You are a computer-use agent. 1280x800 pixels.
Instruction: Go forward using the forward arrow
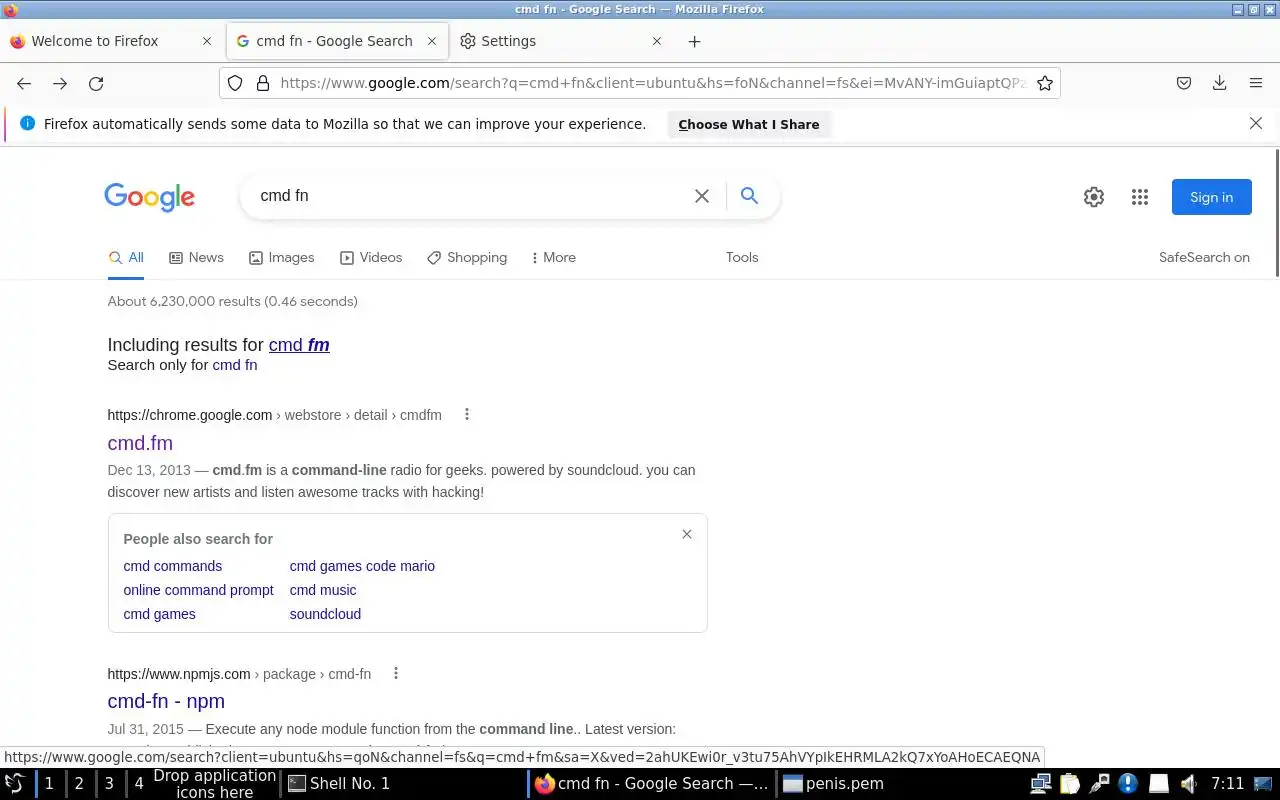click(60, 84)
